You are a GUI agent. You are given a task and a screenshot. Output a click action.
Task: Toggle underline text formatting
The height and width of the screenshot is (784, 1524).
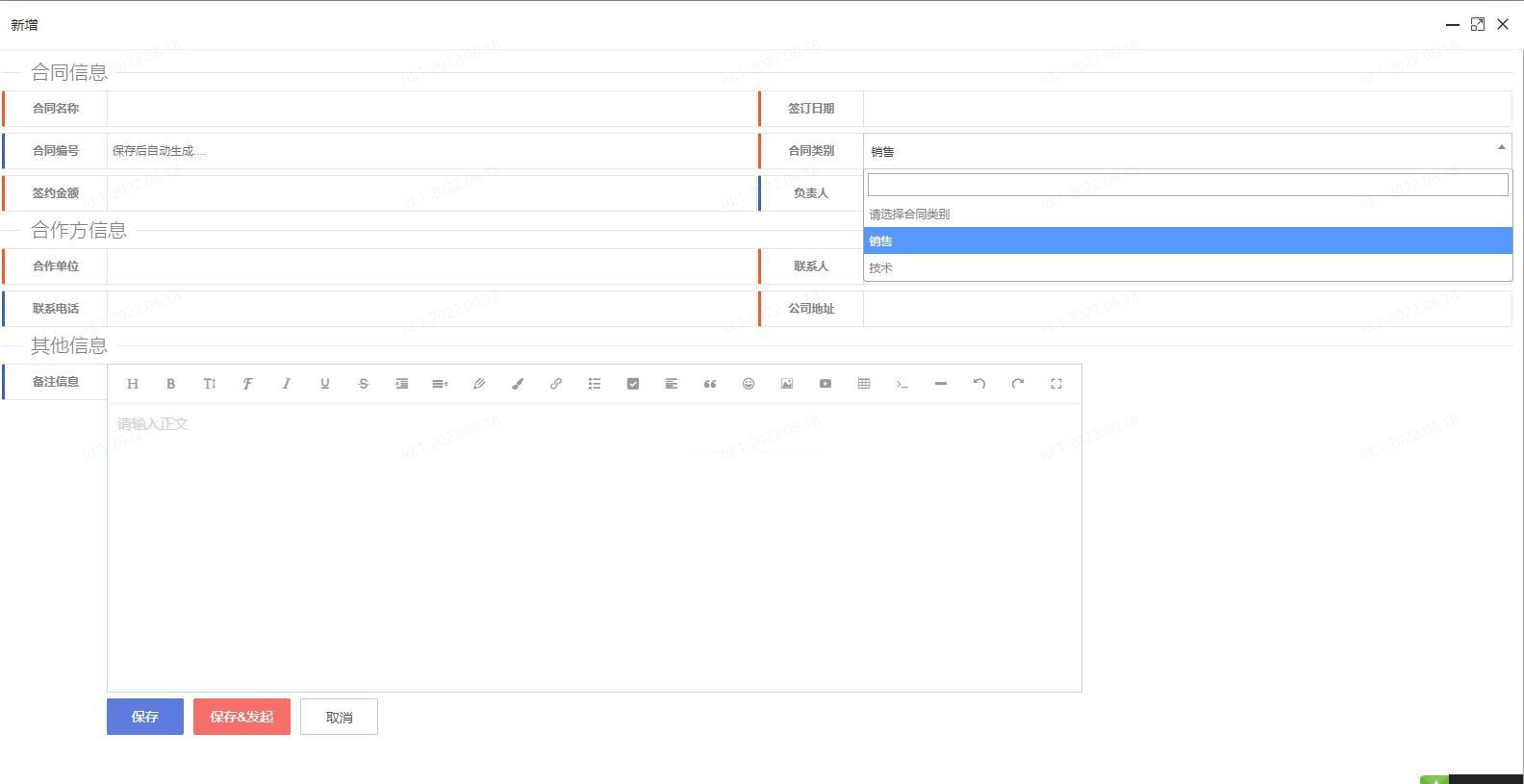(325, 384)
